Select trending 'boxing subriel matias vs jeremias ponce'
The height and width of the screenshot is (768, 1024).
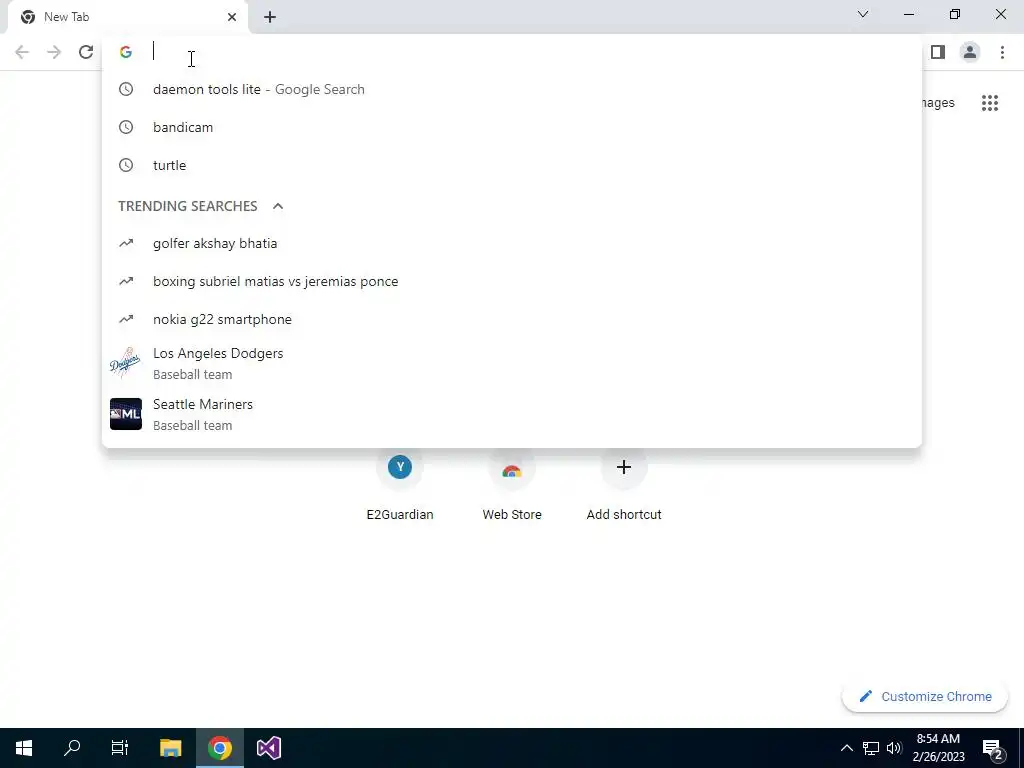click(512, 281)
